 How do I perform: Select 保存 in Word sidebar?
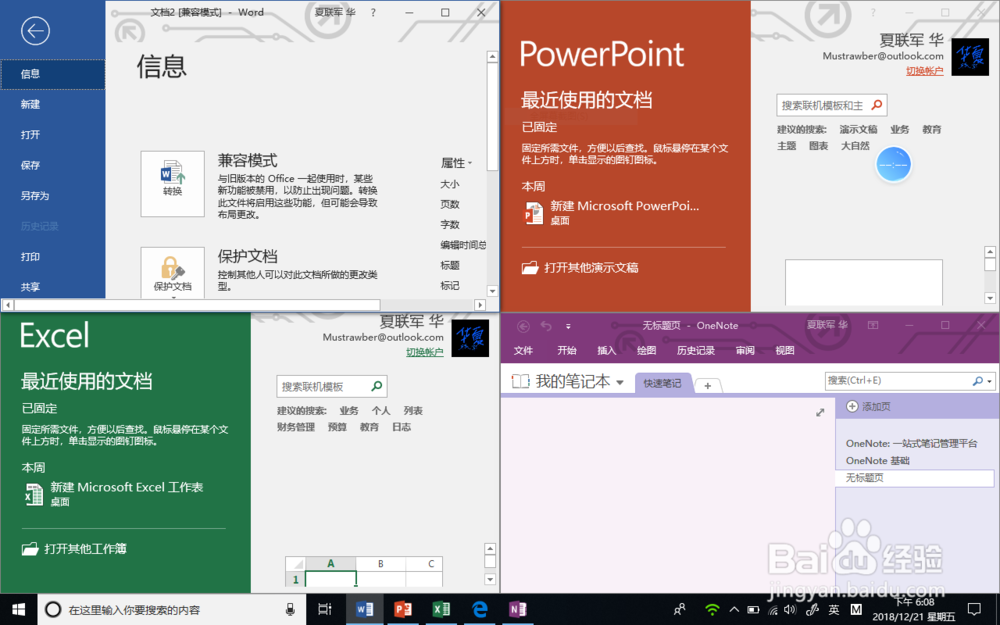tap(52, 165)
